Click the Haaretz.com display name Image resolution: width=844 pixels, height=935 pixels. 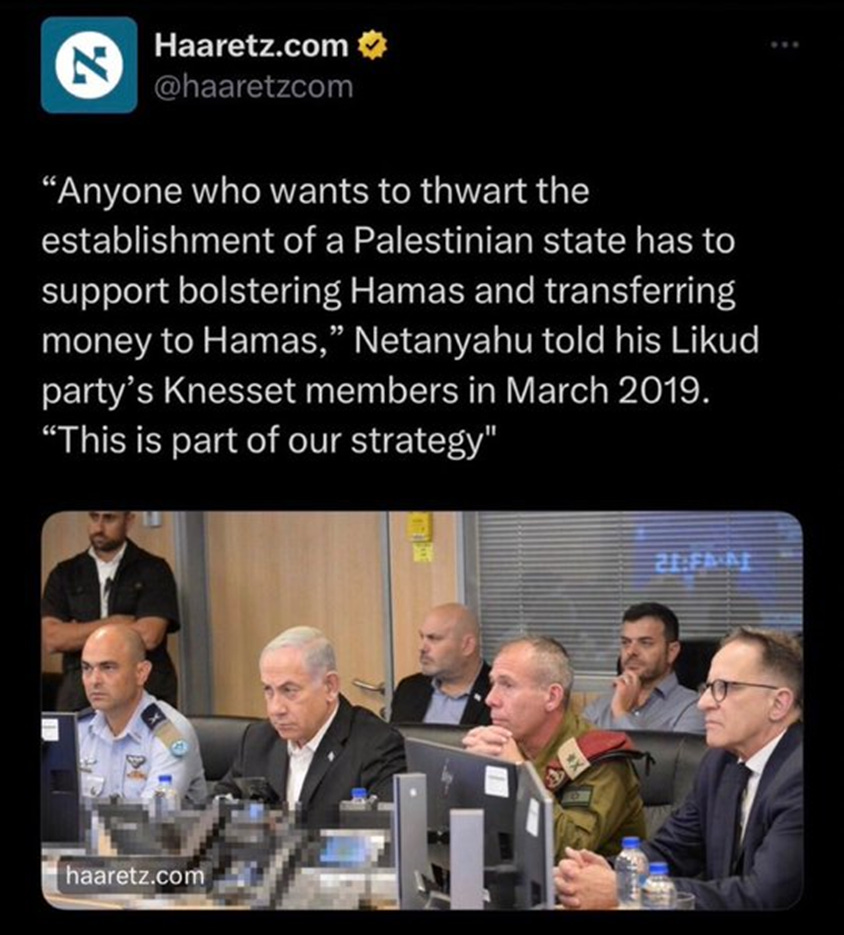tap(251, 45)
